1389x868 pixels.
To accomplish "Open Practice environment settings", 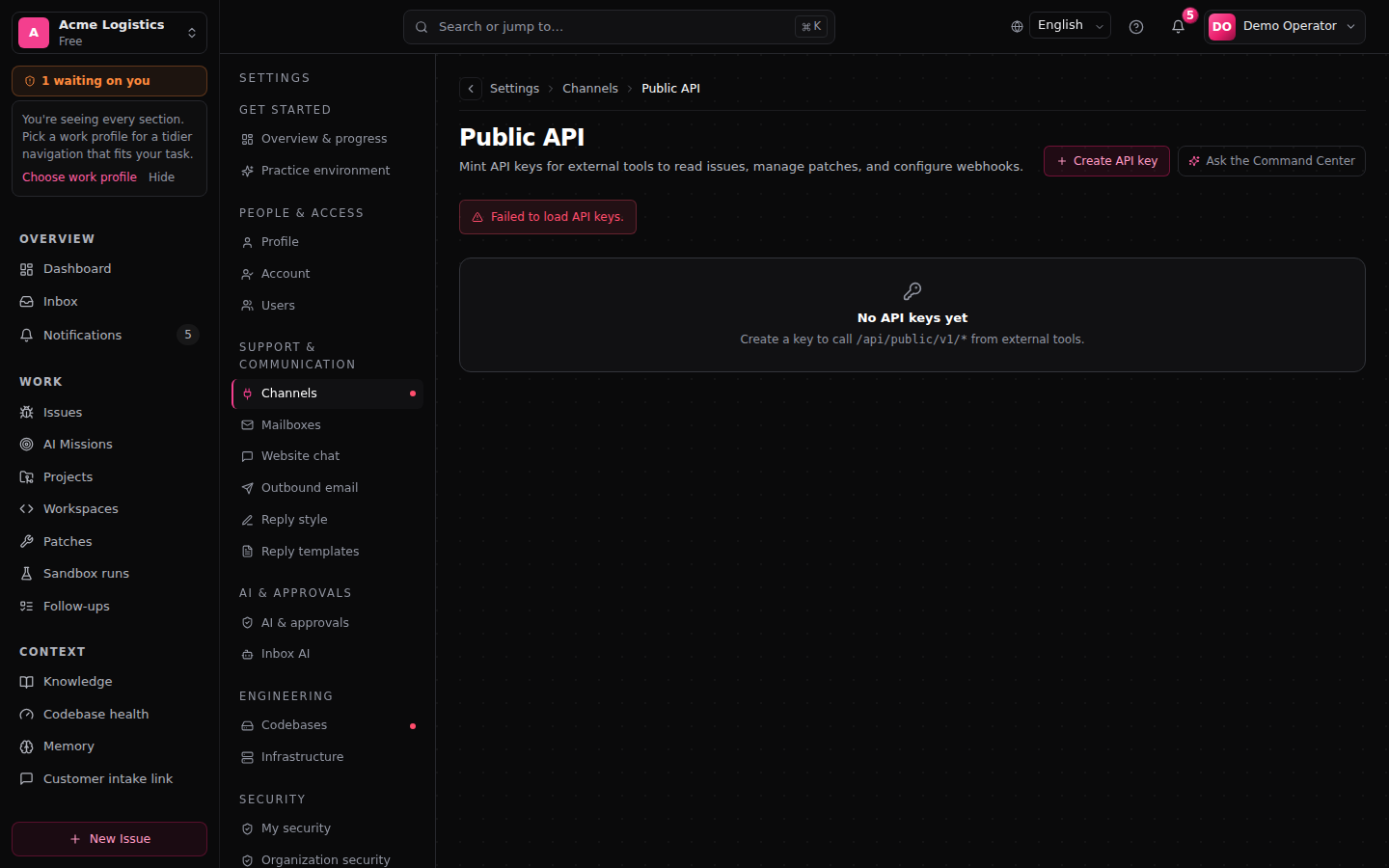I will [328, 171].
